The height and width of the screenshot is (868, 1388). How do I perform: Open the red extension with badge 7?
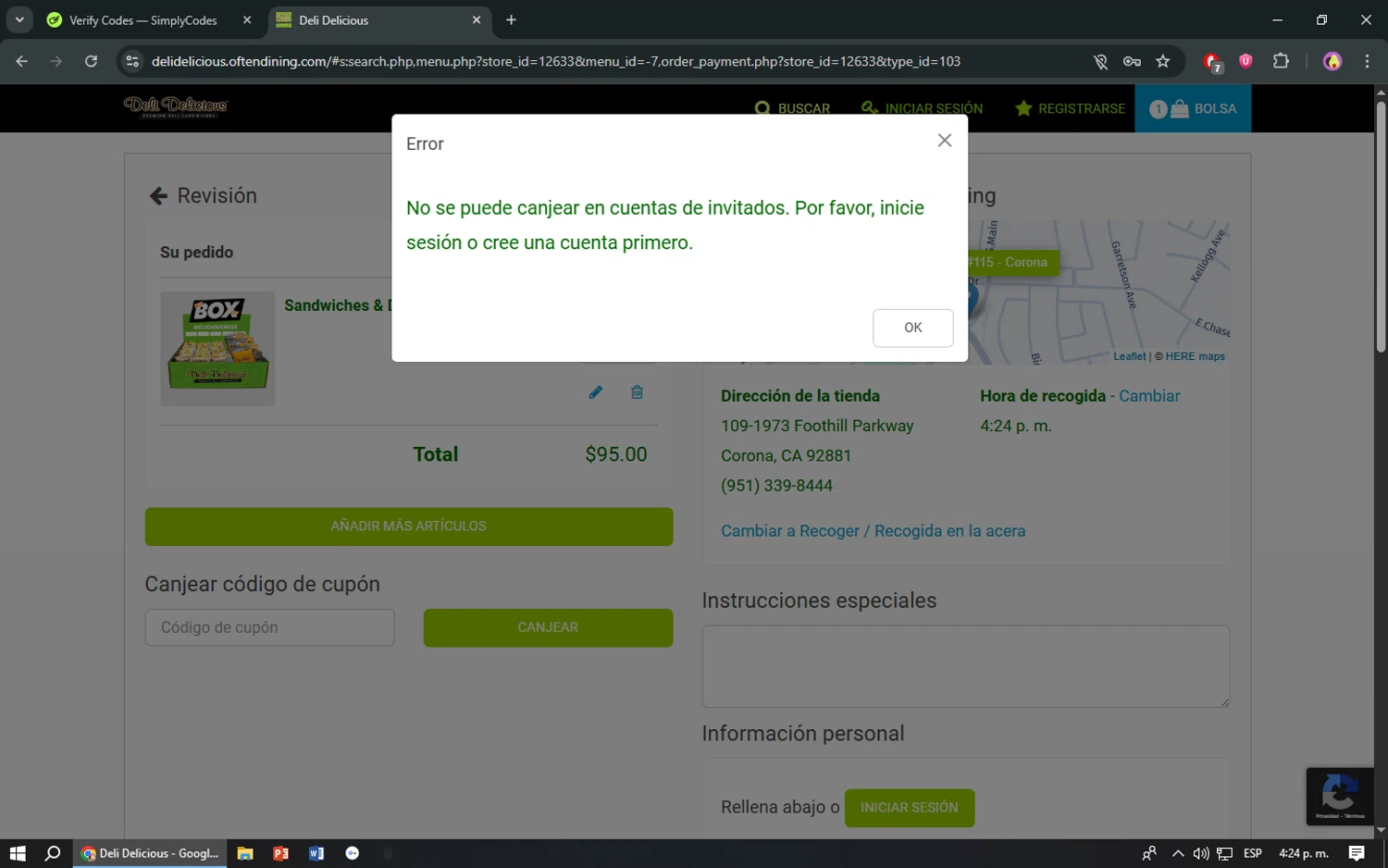point(1212,62)
